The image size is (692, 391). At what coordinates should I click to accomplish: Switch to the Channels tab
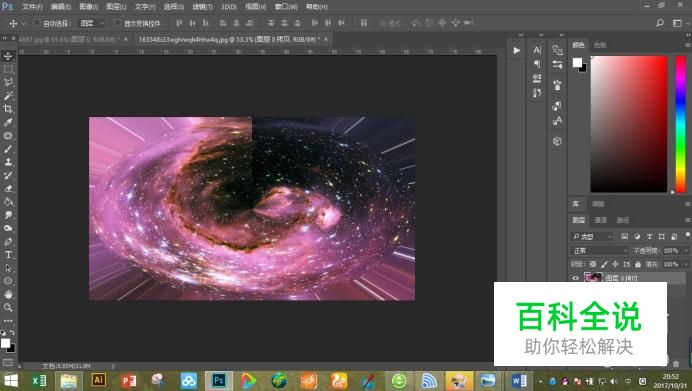600,220
